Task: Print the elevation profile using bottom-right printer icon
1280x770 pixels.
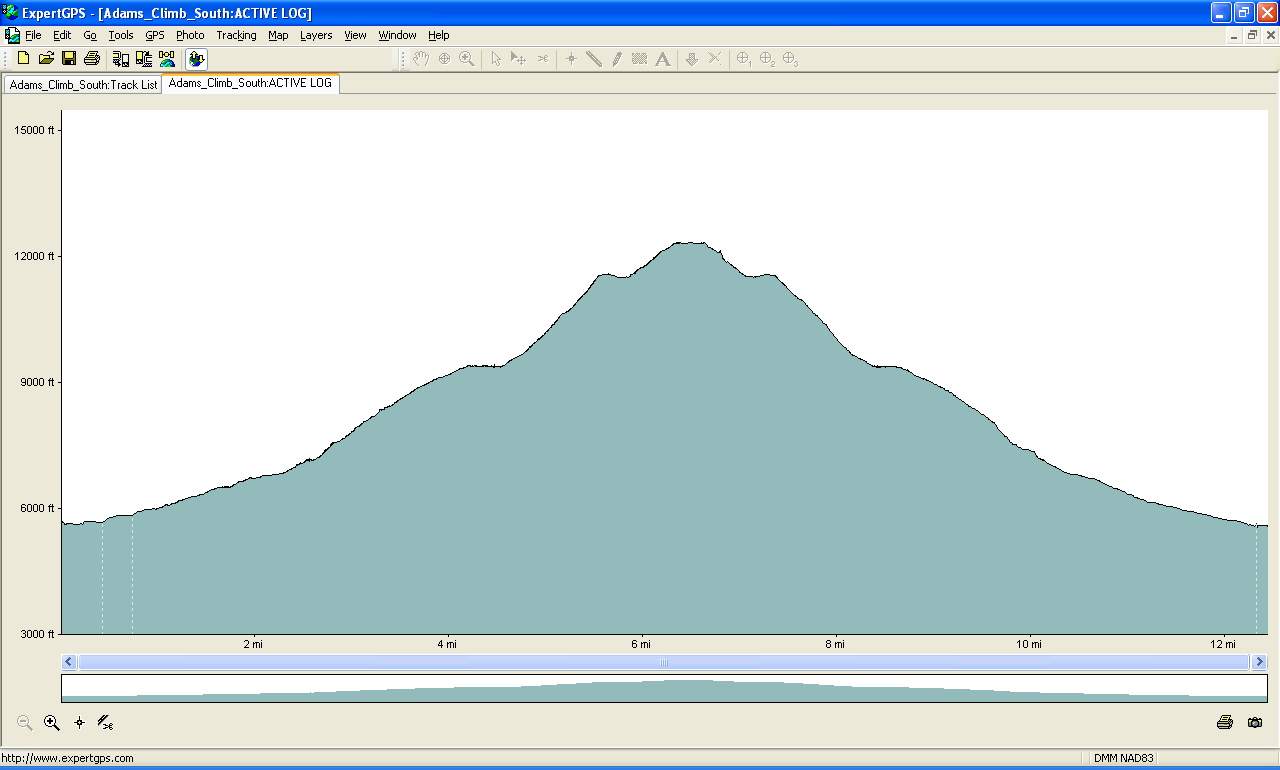Action: pos(1225,723)
